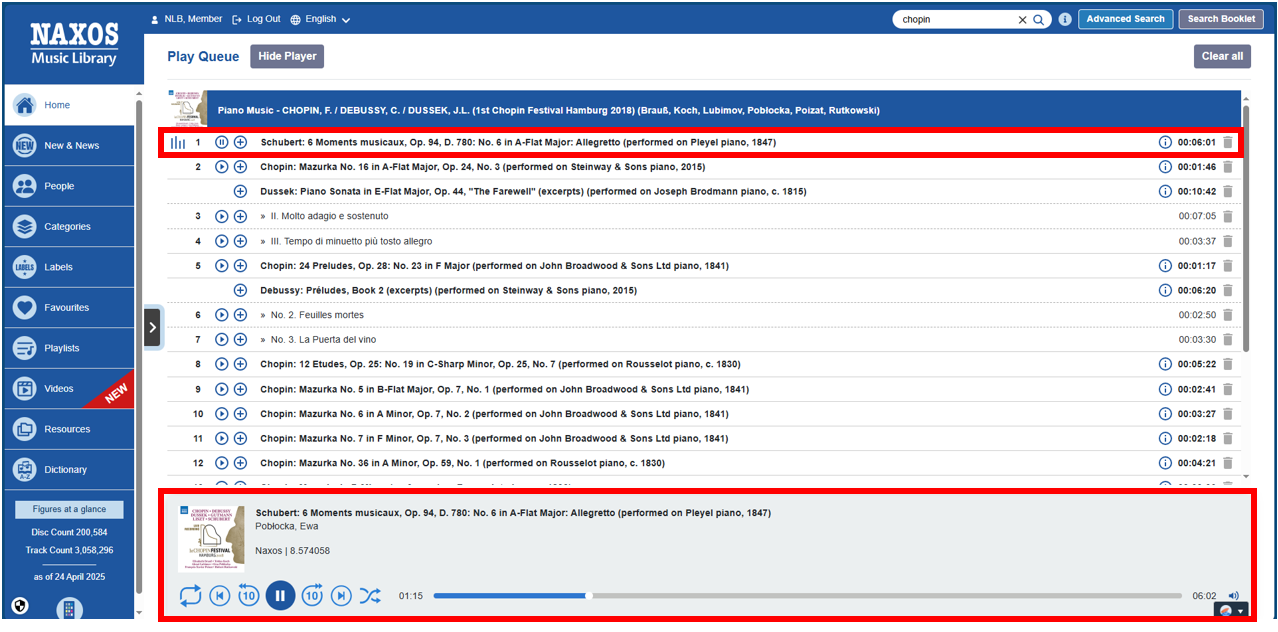Play track 2 Chopin Mazurka No. 16

pos(222,167)
